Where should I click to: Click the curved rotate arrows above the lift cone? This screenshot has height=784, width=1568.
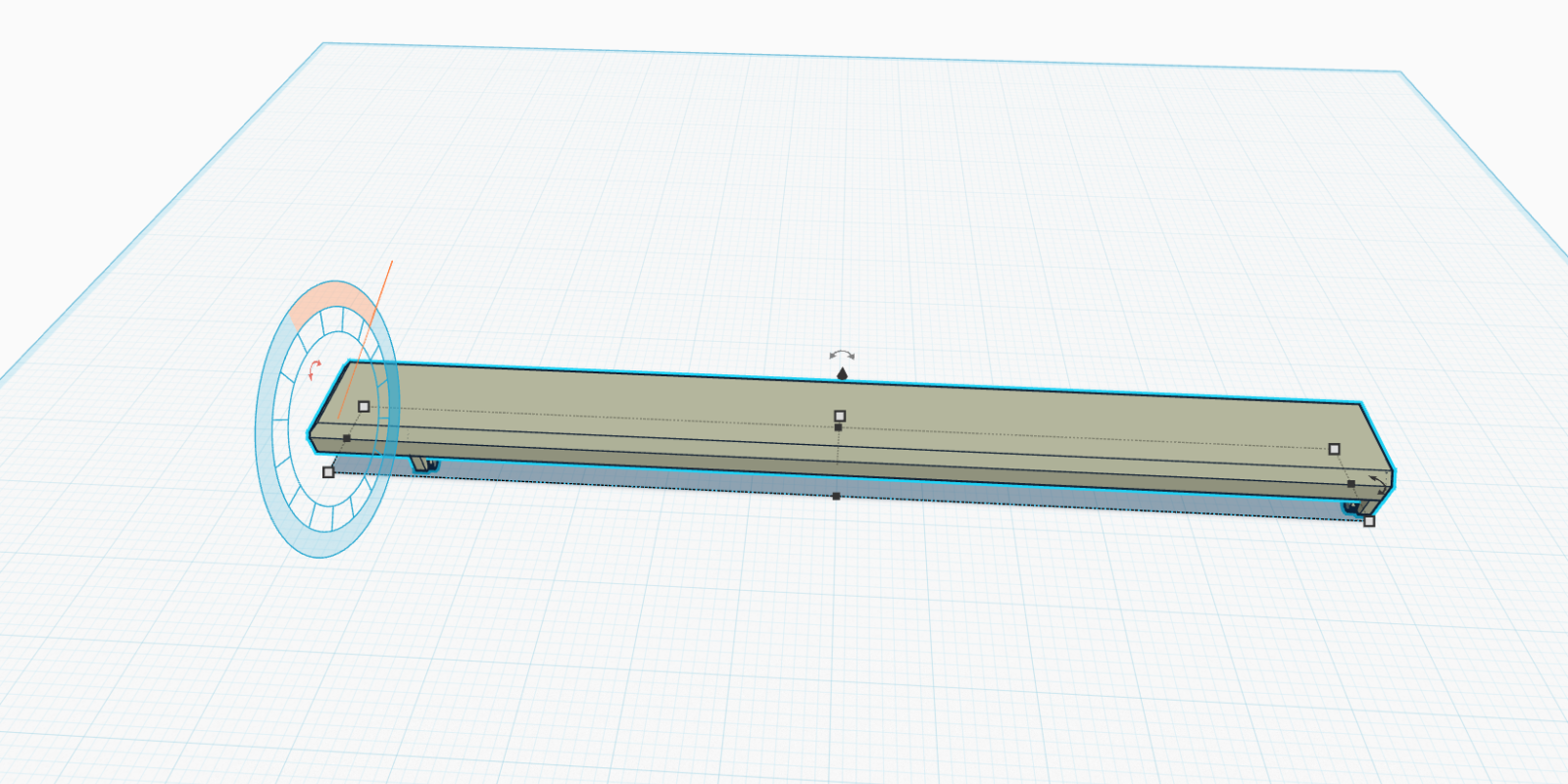pos(842,354)
